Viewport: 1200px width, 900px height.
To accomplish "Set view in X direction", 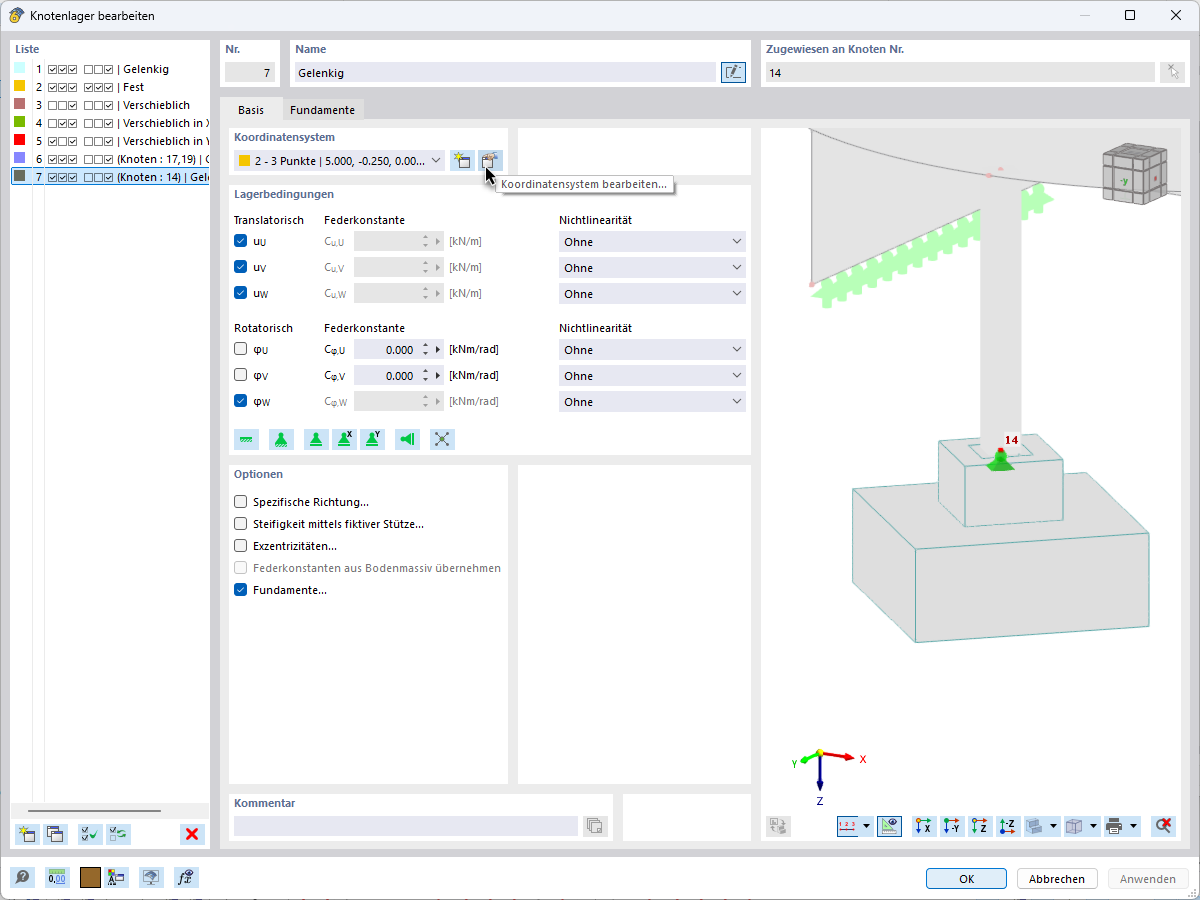I will click(923, 826).
